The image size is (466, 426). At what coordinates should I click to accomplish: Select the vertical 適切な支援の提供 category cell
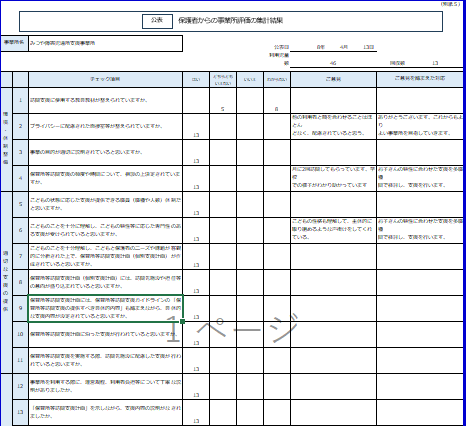click(x=6, y=282)
